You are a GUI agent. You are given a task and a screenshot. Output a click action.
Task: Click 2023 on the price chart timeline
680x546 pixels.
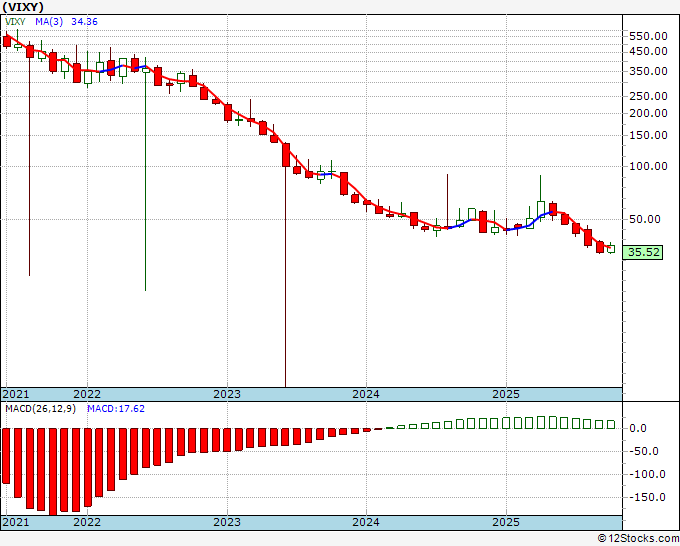coord(227,394)
